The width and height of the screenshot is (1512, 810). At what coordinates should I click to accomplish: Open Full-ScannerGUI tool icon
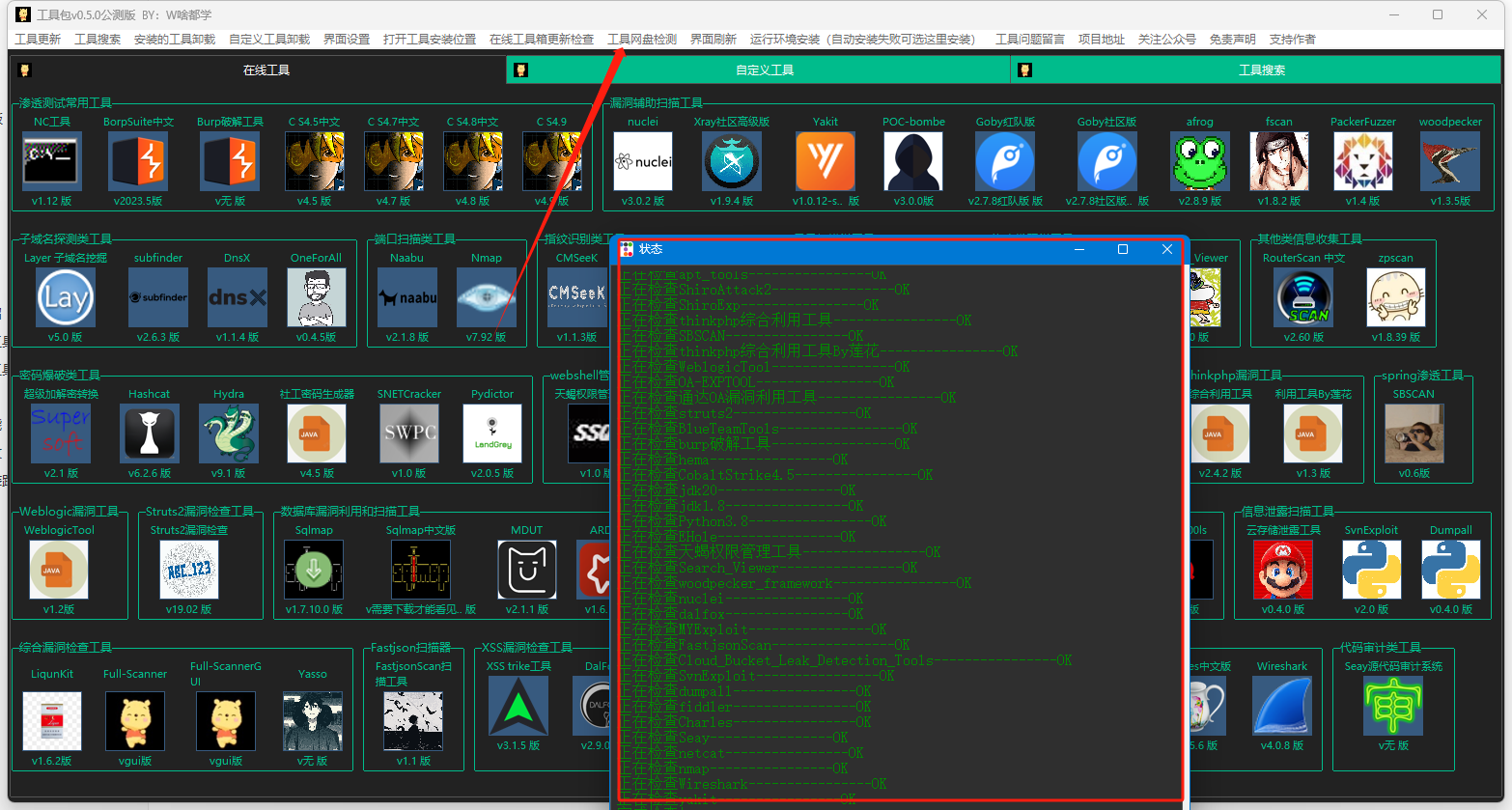point(226,721)
